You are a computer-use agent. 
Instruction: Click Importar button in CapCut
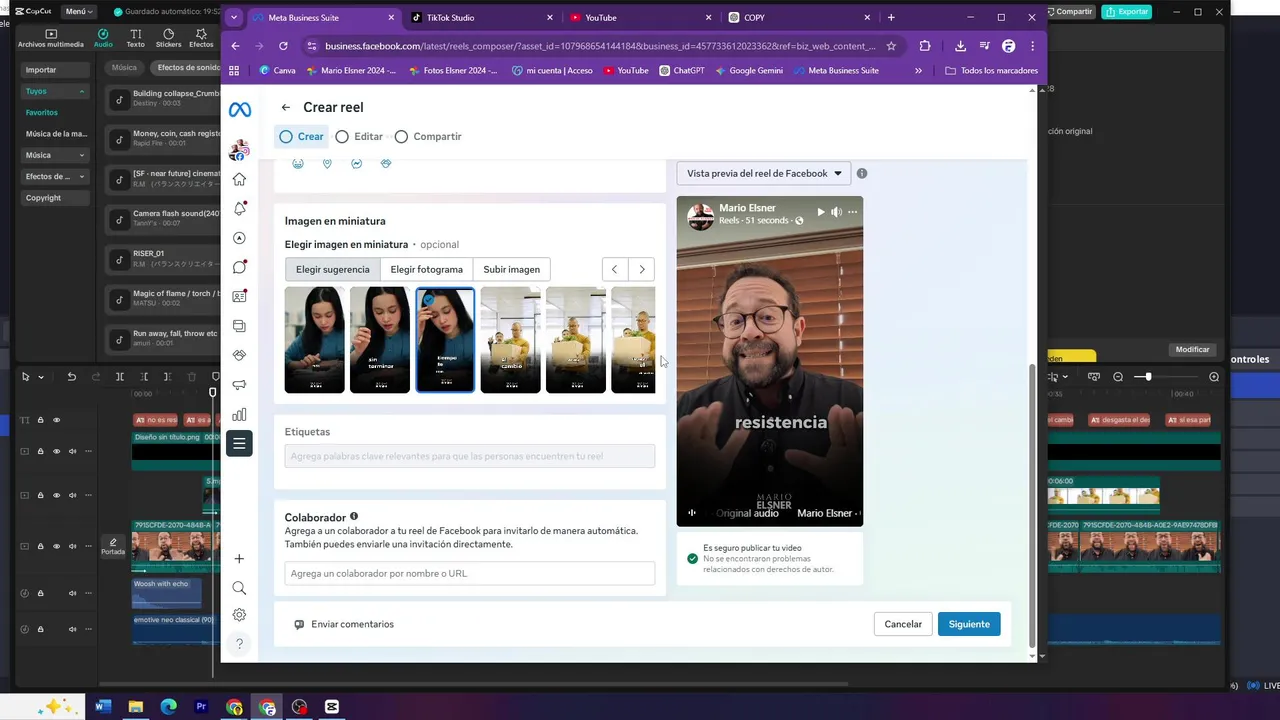pyautogui.click(x=55, y=70)
